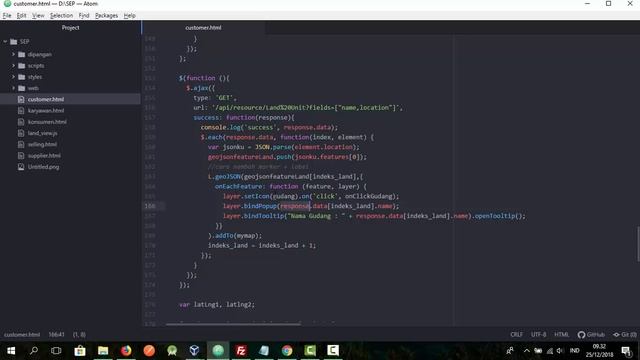Open File Explorer from the taskbar
The width and height of the screenshot is (640, 360).
pyautogui.click(x=103, y=351)
